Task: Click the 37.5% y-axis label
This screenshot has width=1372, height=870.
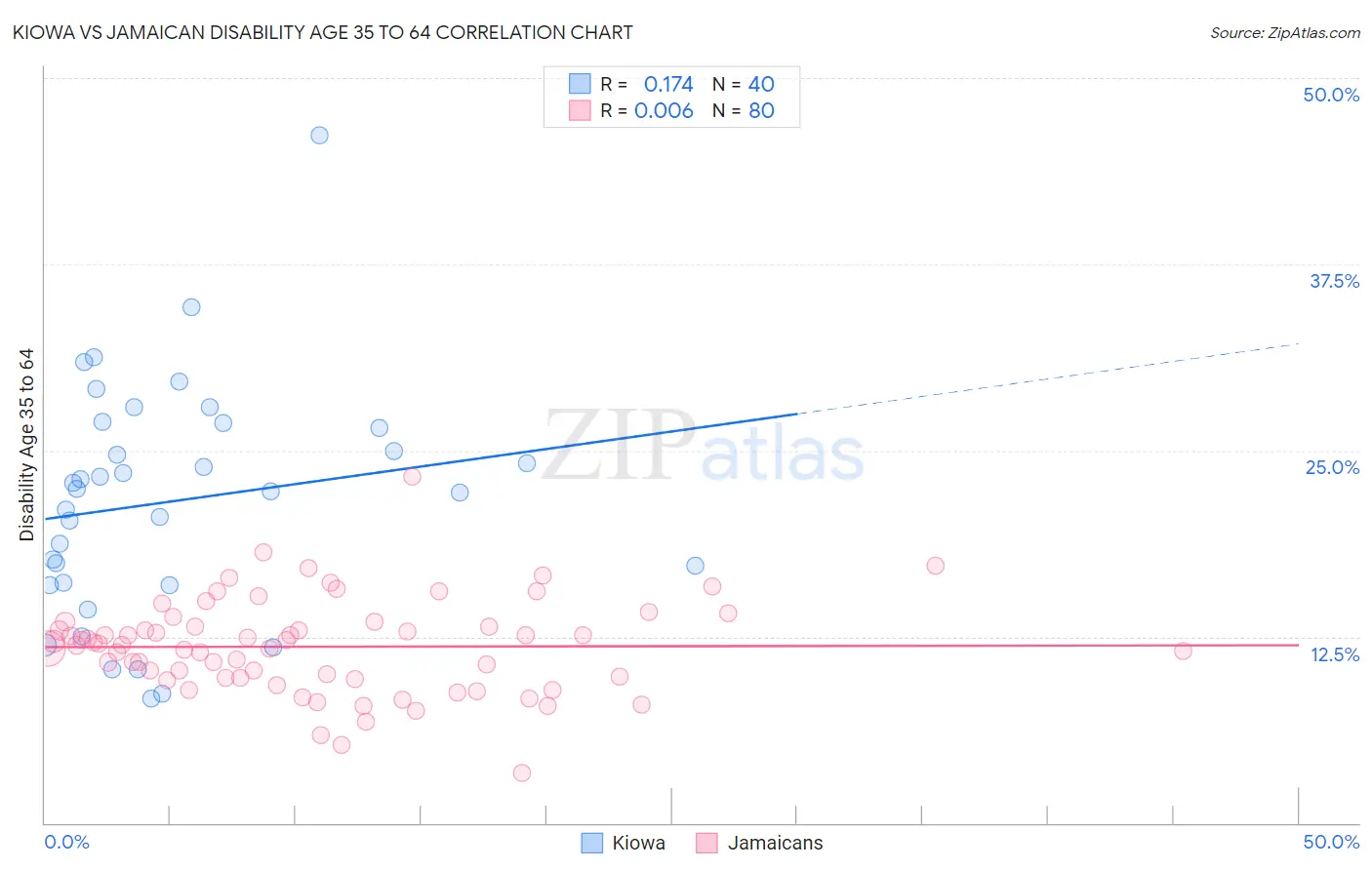Action: [1334, 281]
